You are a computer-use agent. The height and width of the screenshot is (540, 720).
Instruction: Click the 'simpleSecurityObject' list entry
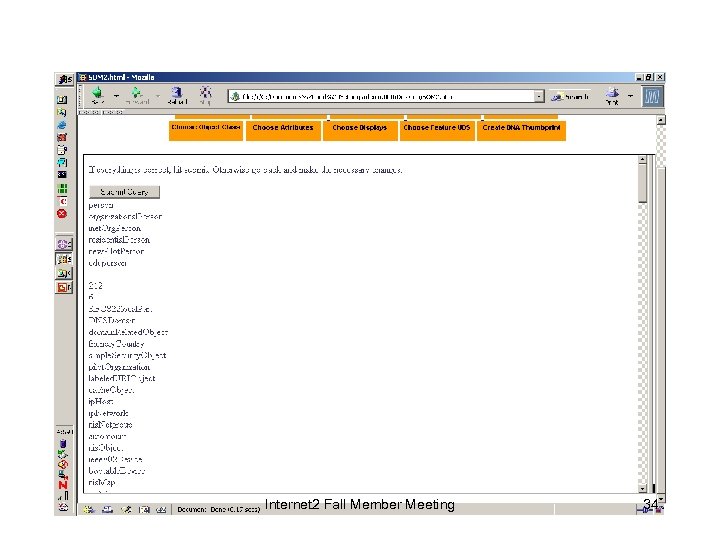click(x=127, y=355)
